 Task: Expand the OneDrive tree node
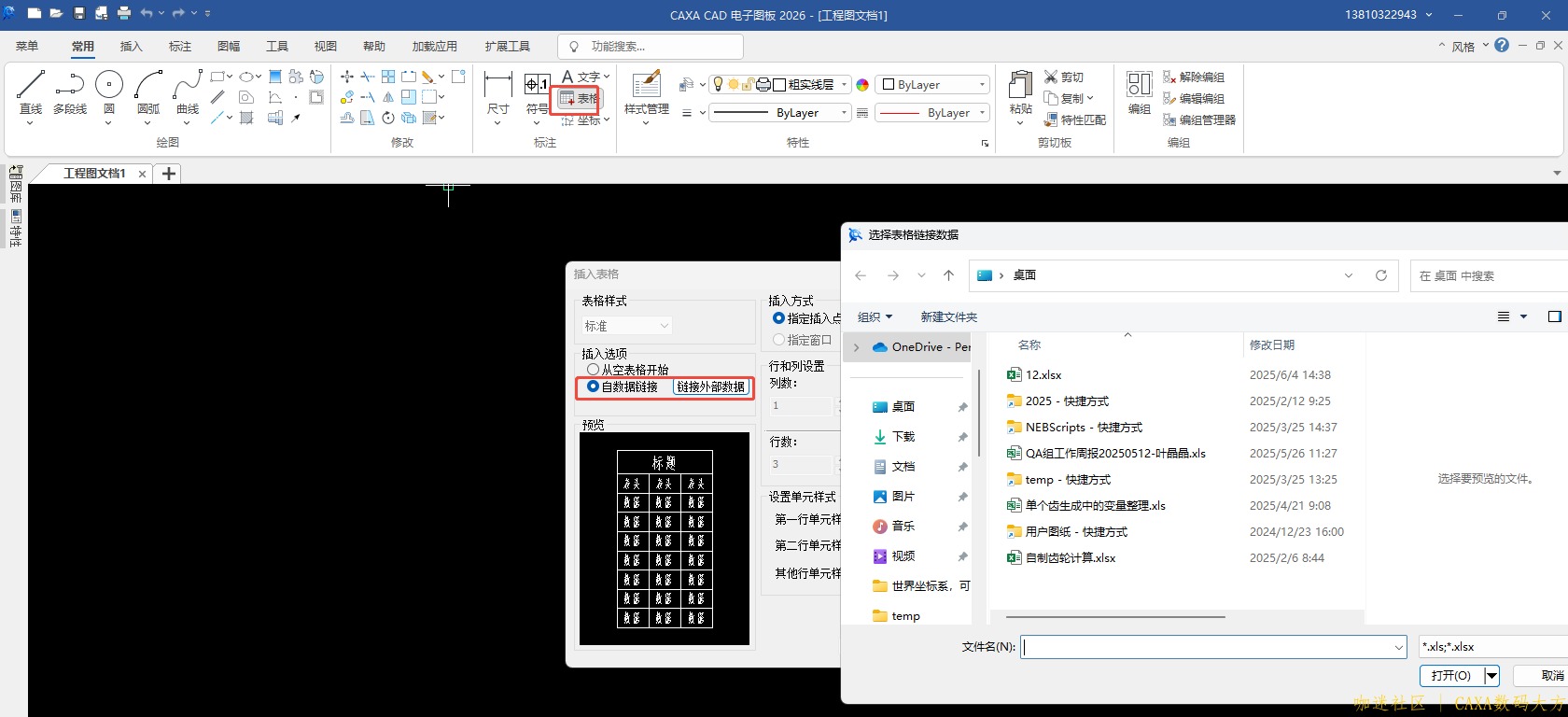point(856,347)
